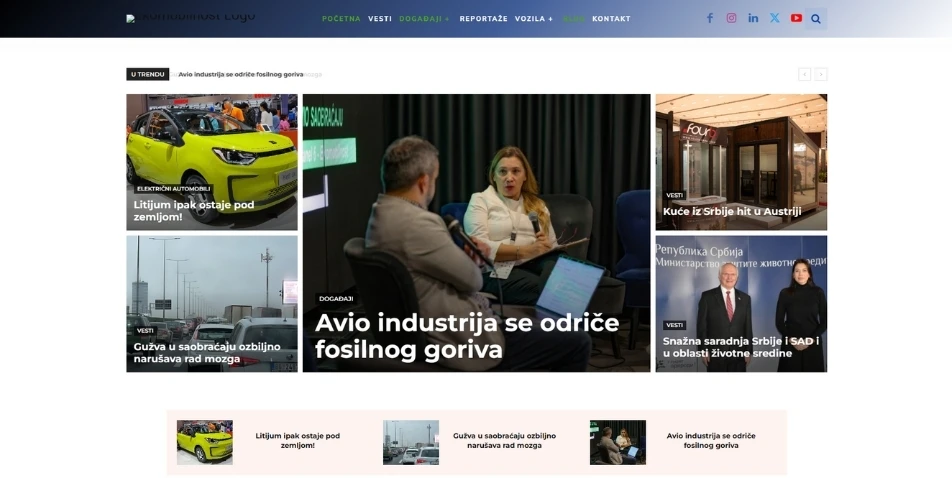952x478 pixels.
Task: Open the Reportaže menu item
Action: coord(483,19)
